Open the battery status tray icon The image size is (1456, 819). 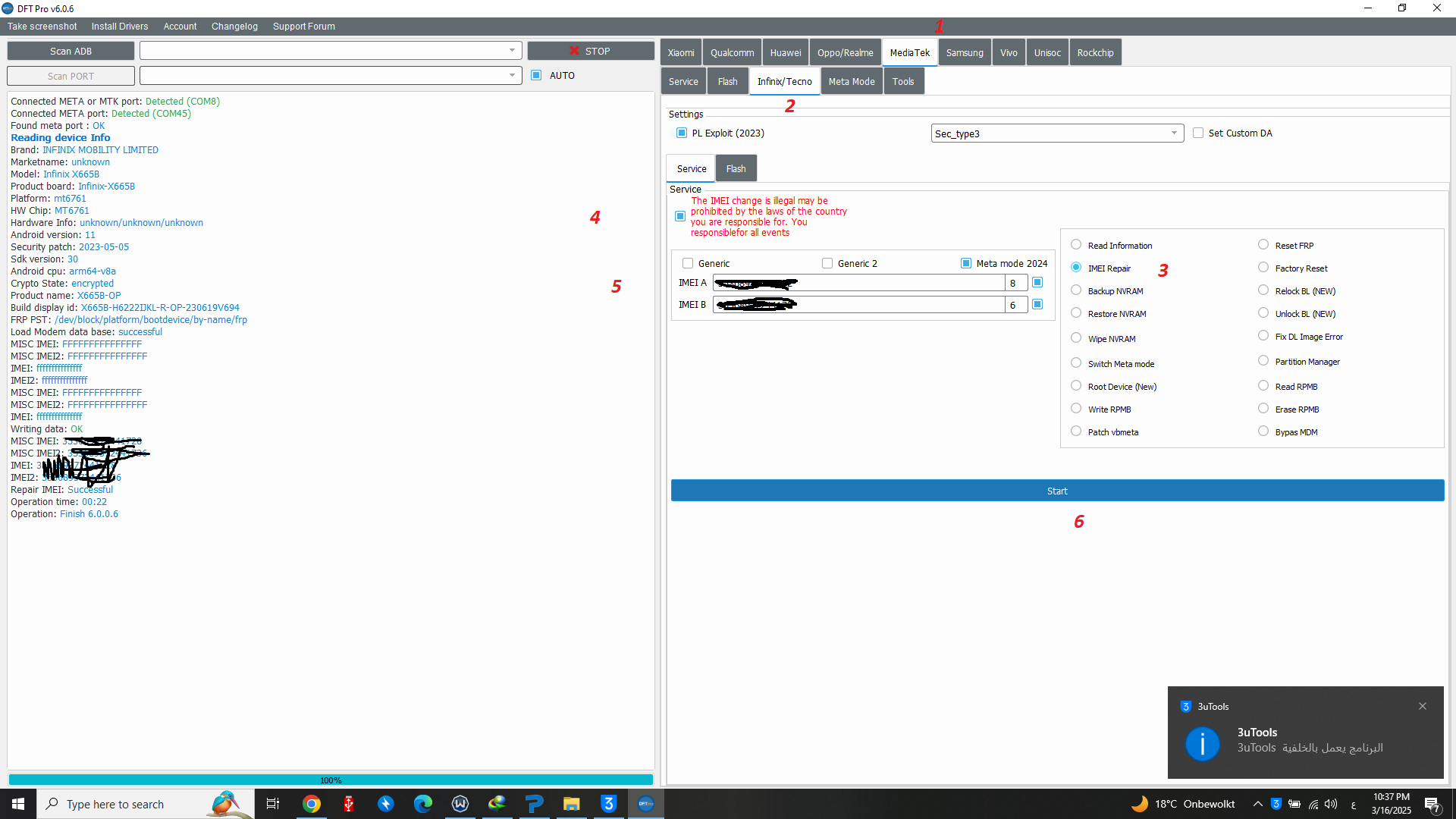tap(1294, 804)
